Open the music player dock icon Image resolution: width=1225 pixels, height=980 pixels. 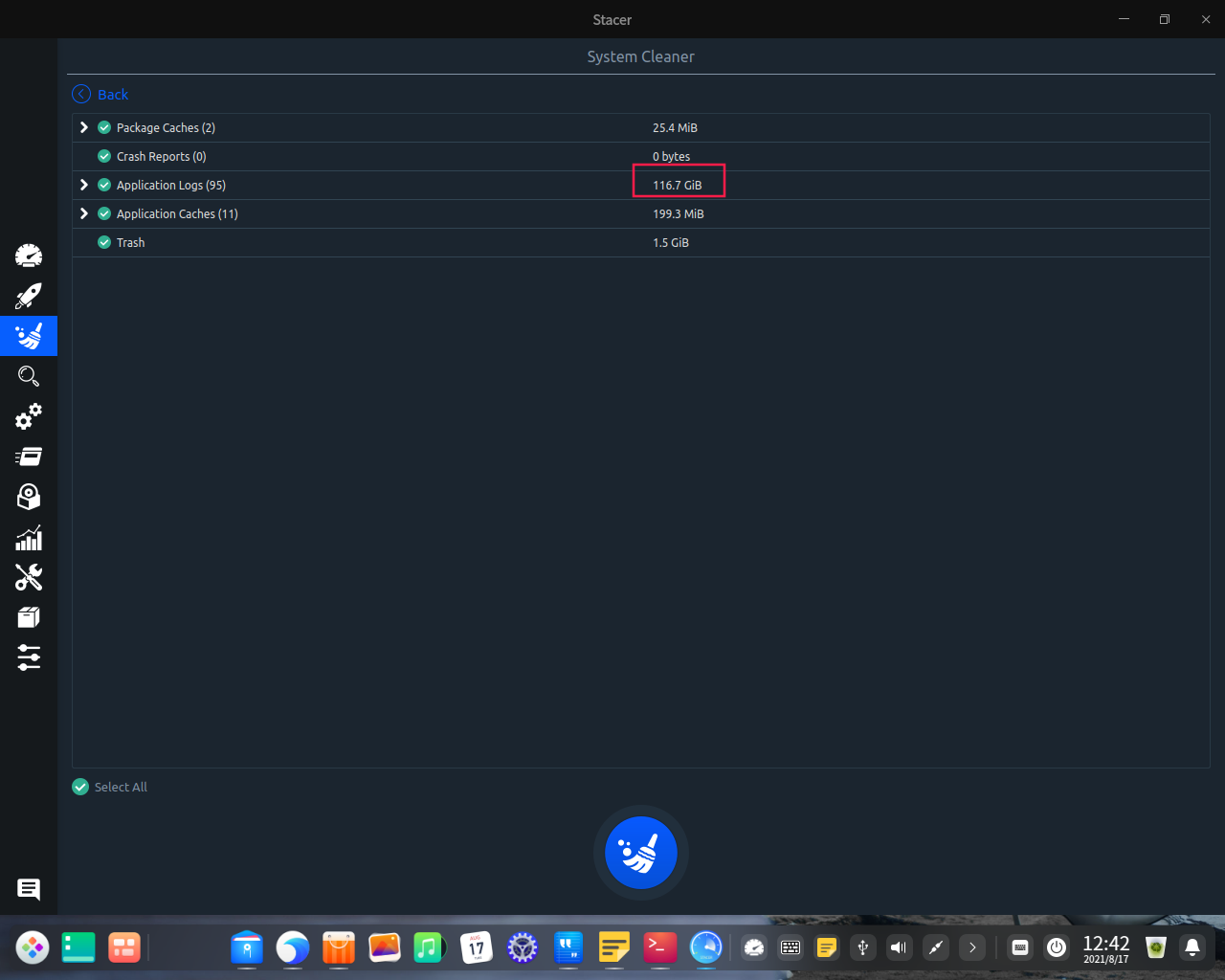430,947
